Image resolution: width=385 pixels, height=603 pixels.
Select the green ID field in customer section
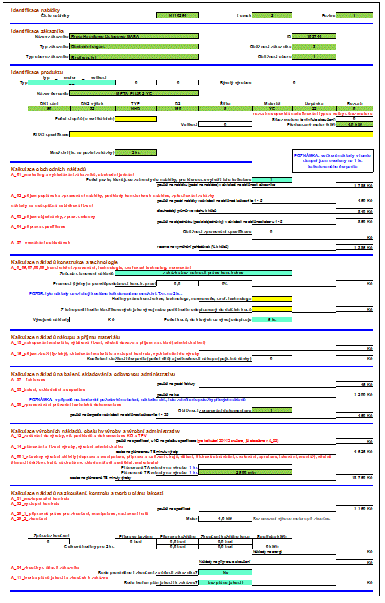click(314, 36)
